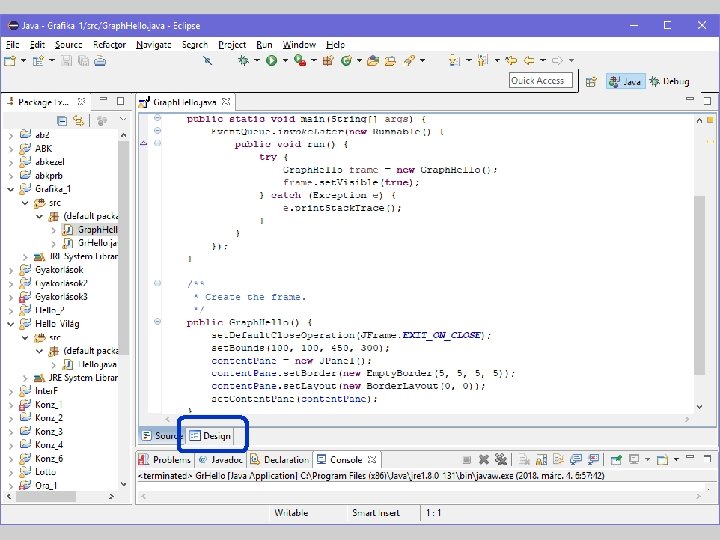Collapse All in Package Explorer
Viewport: 720px width, 540px height.
62,121
